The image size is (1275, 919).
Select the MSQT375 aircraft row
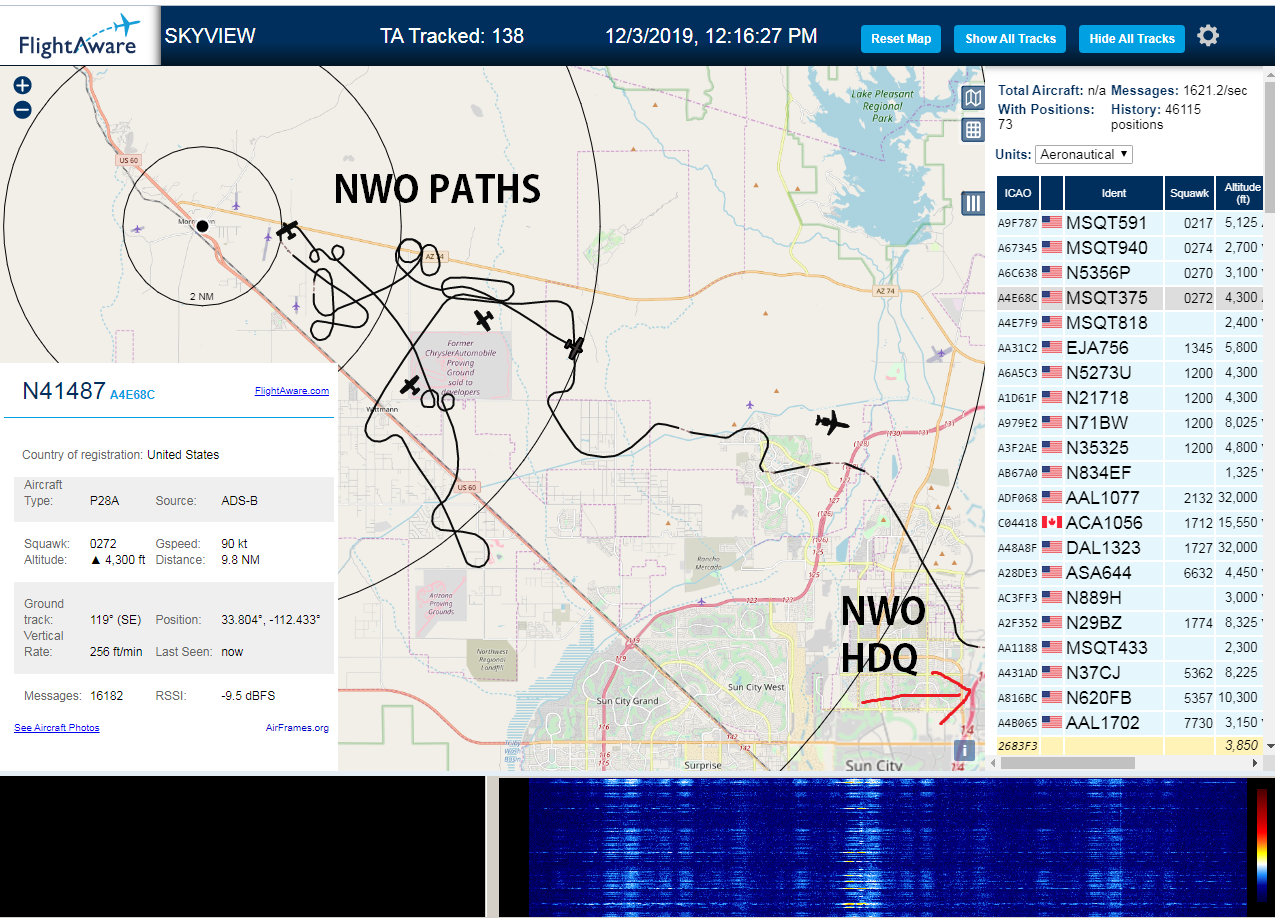(1130, 298)
